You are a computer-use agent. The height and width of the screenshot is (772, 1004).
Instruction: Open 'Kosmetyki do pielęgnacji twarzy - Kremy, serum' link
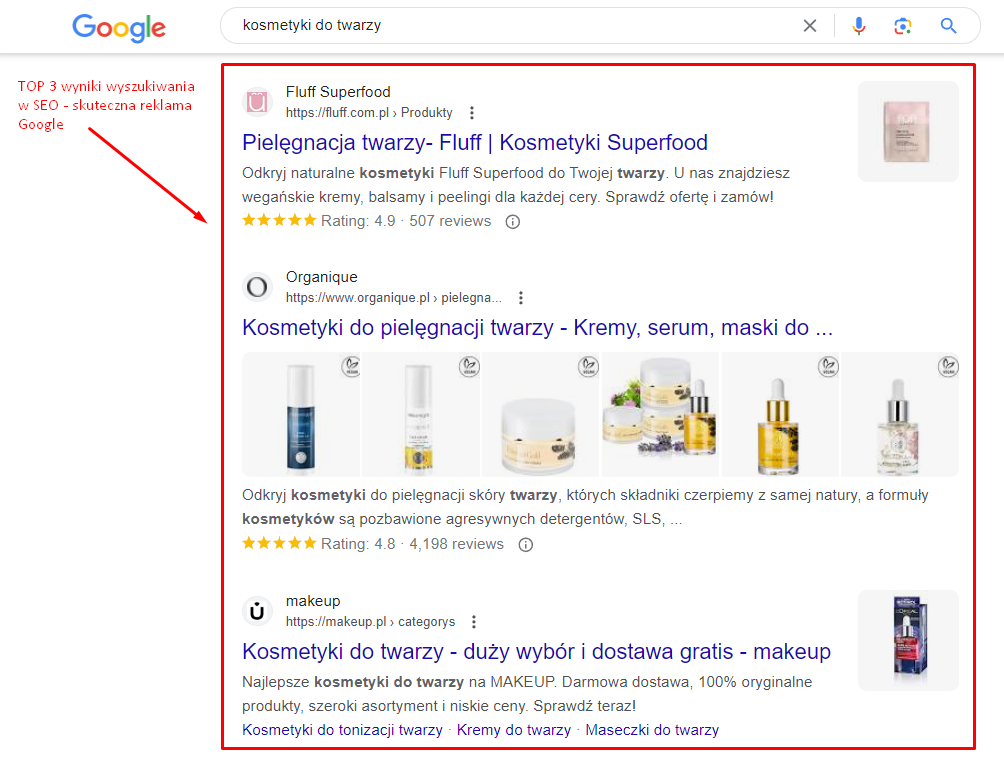pos(537,327)
